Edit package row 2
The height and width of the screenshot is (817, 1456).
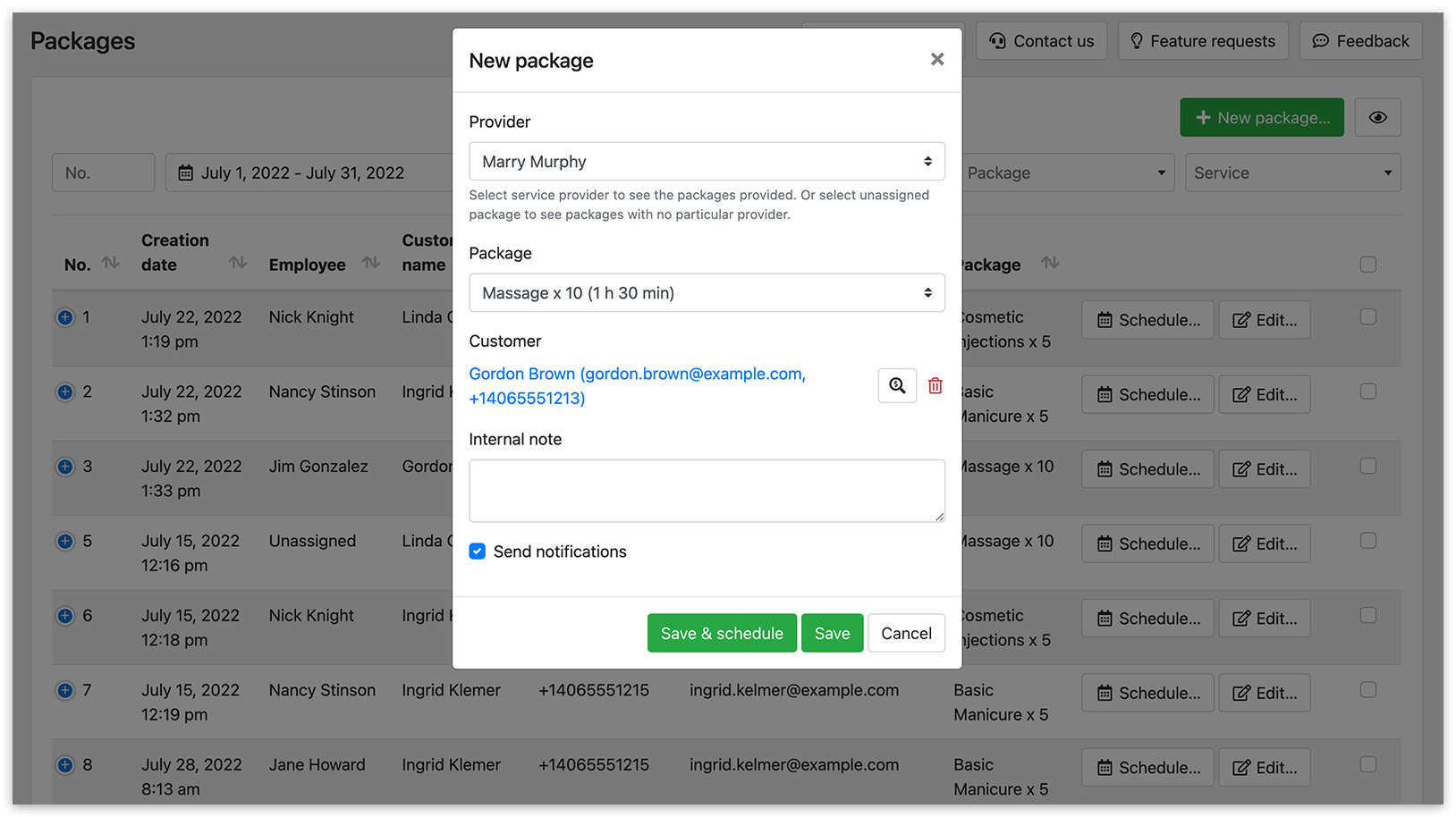tap(1265, 394)
